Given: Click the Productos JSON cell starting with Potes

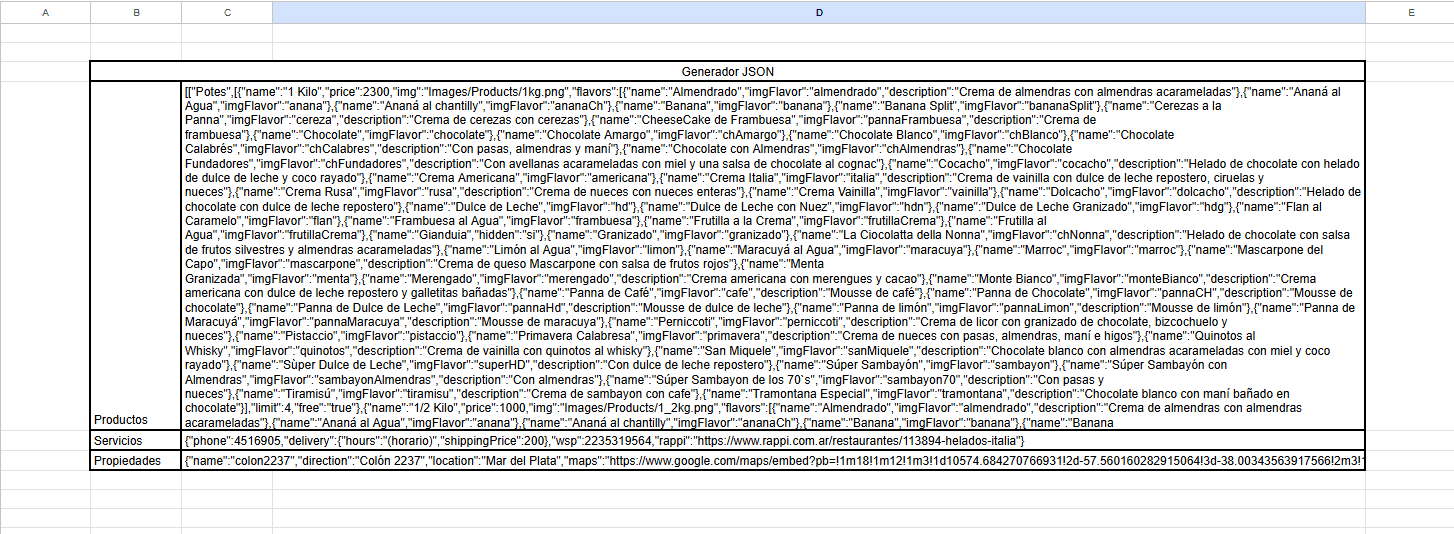Looking at the screenshot, I should (x=773, y=256).
